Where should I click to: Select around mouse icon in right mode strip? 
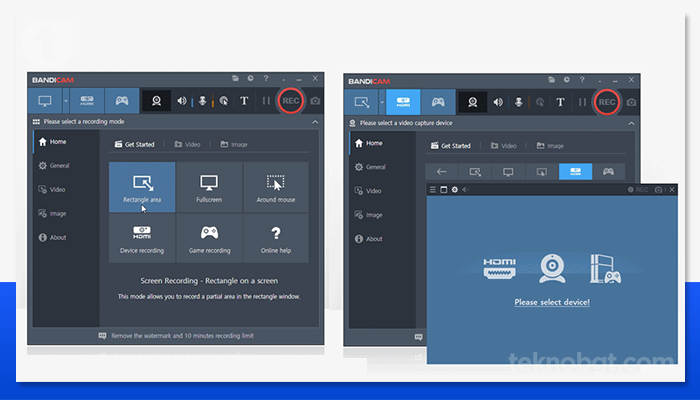(x=542, y=171)
